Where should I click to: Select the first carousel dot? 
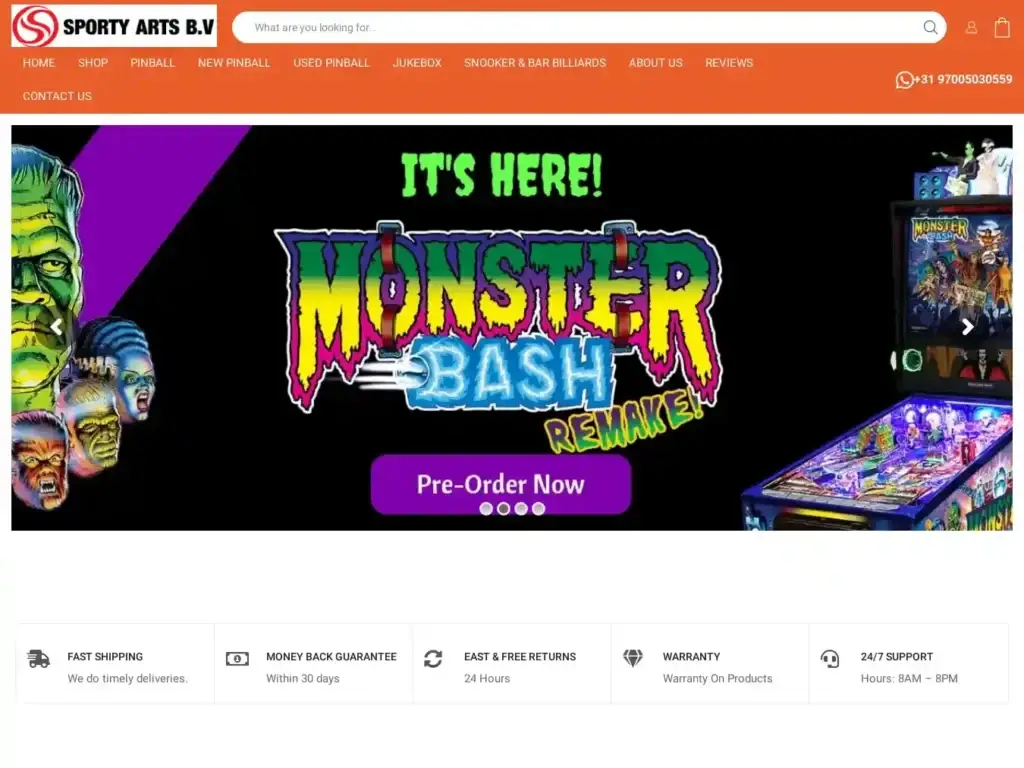click(486, 509)
